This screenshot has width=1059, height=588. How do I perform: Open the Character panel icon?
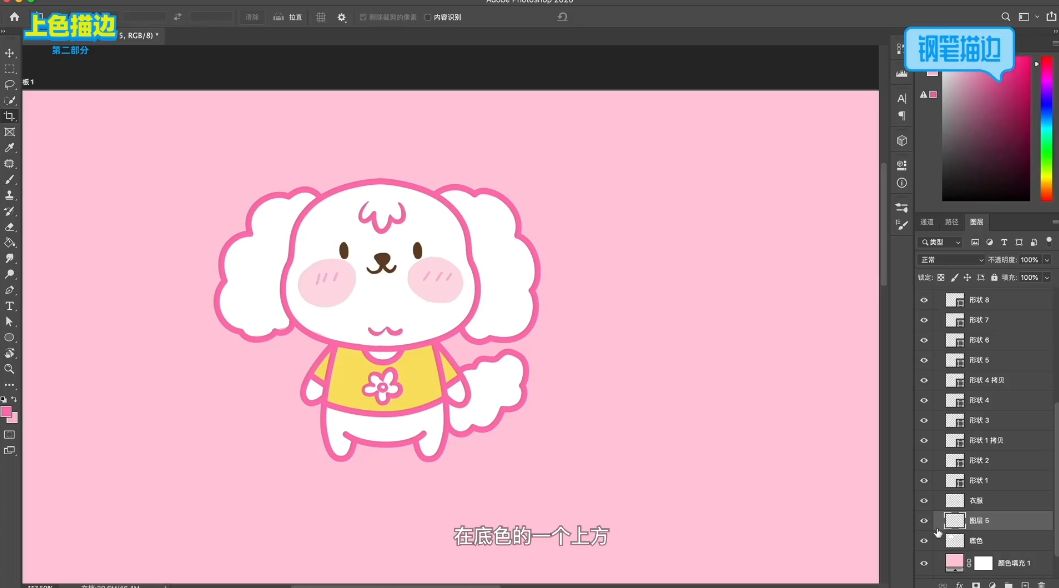click(x=902, y=99)
